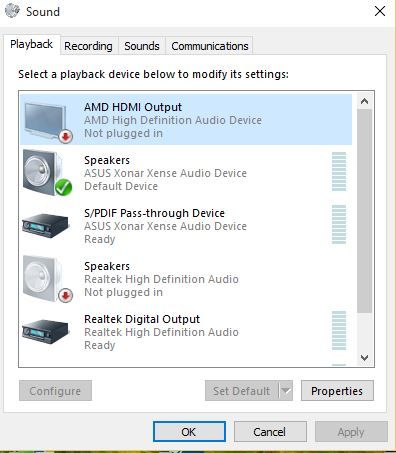Open the Set Default dropdown arrow
Screen dimensions: 396x453
point(286,391)
